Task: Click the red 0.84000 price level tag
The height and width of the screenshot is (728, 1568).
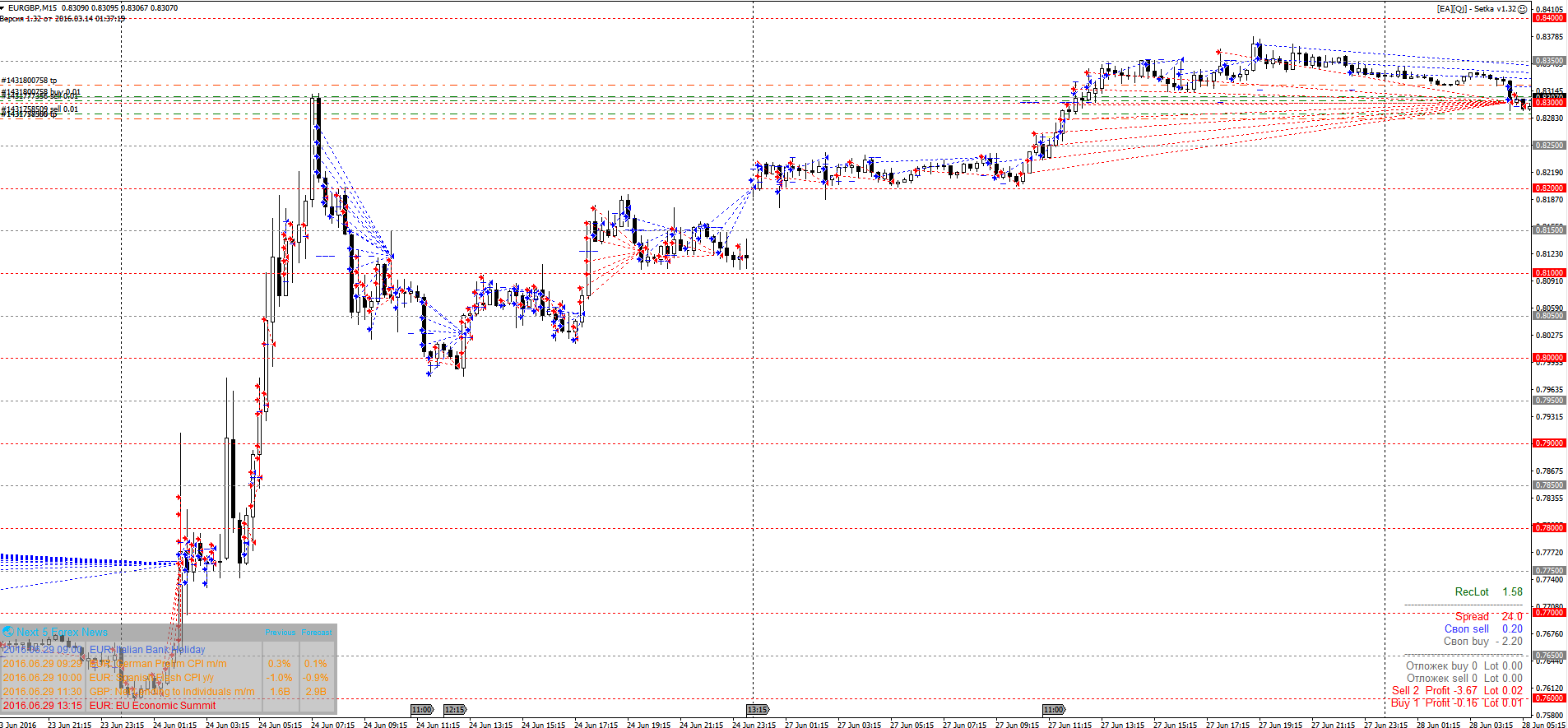Action: [1549, 18]
